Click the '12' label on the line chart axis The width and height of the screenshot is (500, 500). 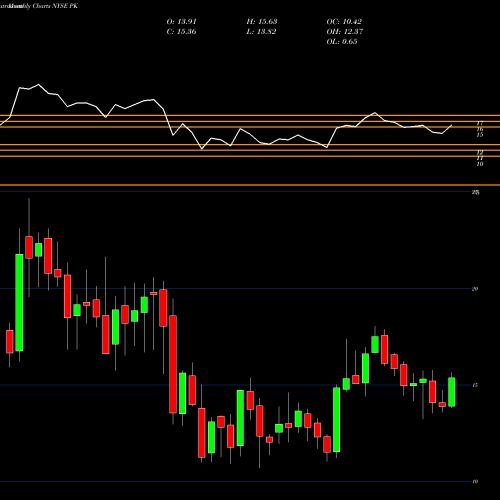(x=480, y=153)
